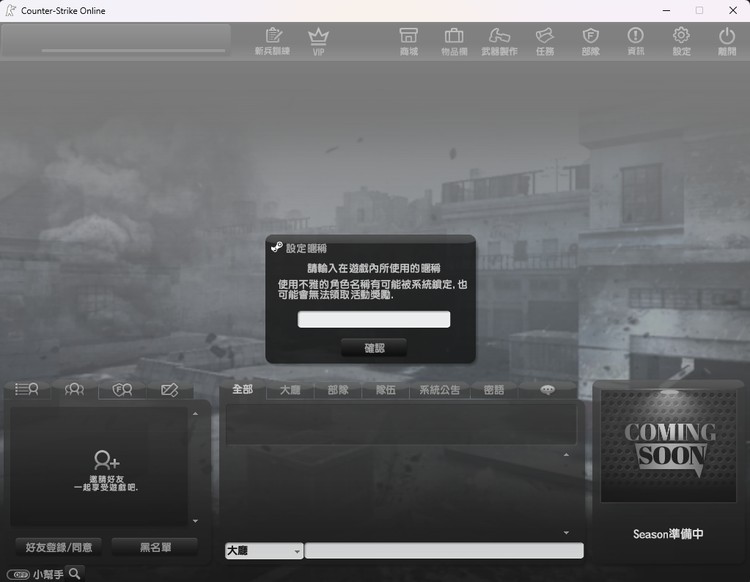Open the 物品欄 inventory icon
Image resolution: width=750 pixels, height=582 pixels.
tap(453, 41)
